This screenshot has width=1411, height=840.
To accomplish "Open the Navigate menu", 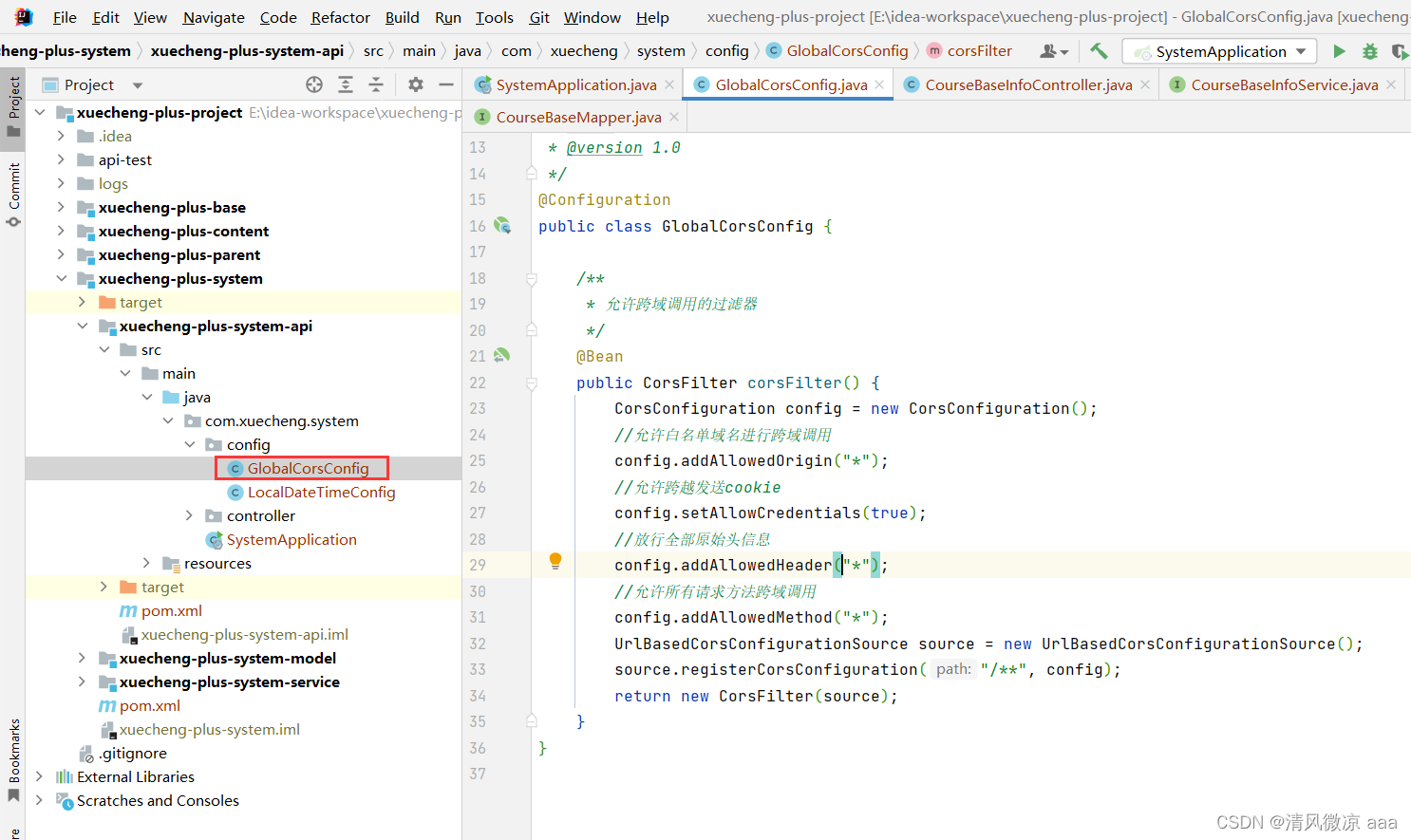I will tap(214, 17).
